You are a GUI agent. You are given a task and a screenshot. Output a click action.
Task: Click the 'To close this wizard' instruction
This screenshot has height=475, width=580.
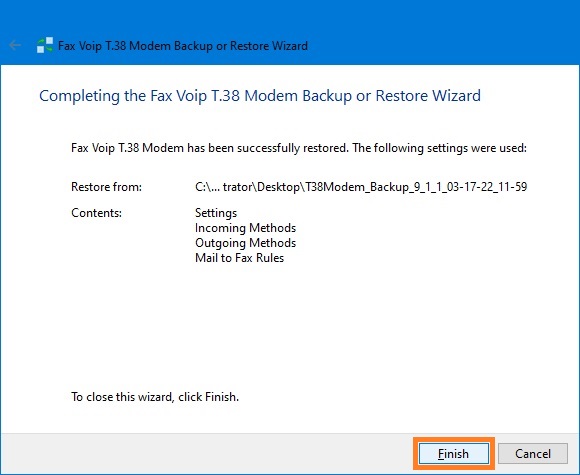click(155, 397)
